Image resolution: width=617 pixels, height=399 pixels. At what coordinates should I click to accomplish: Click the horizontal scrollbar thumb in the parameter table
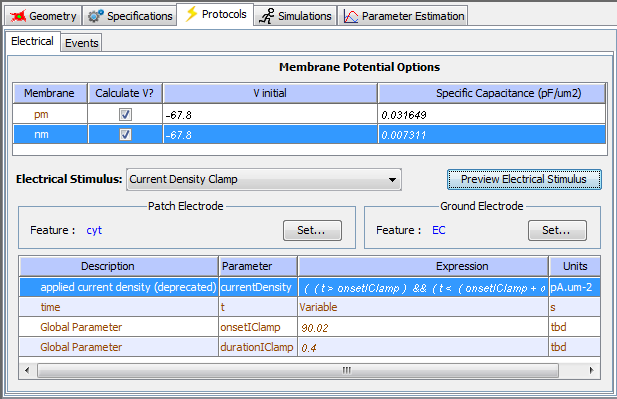coord(298,370)
